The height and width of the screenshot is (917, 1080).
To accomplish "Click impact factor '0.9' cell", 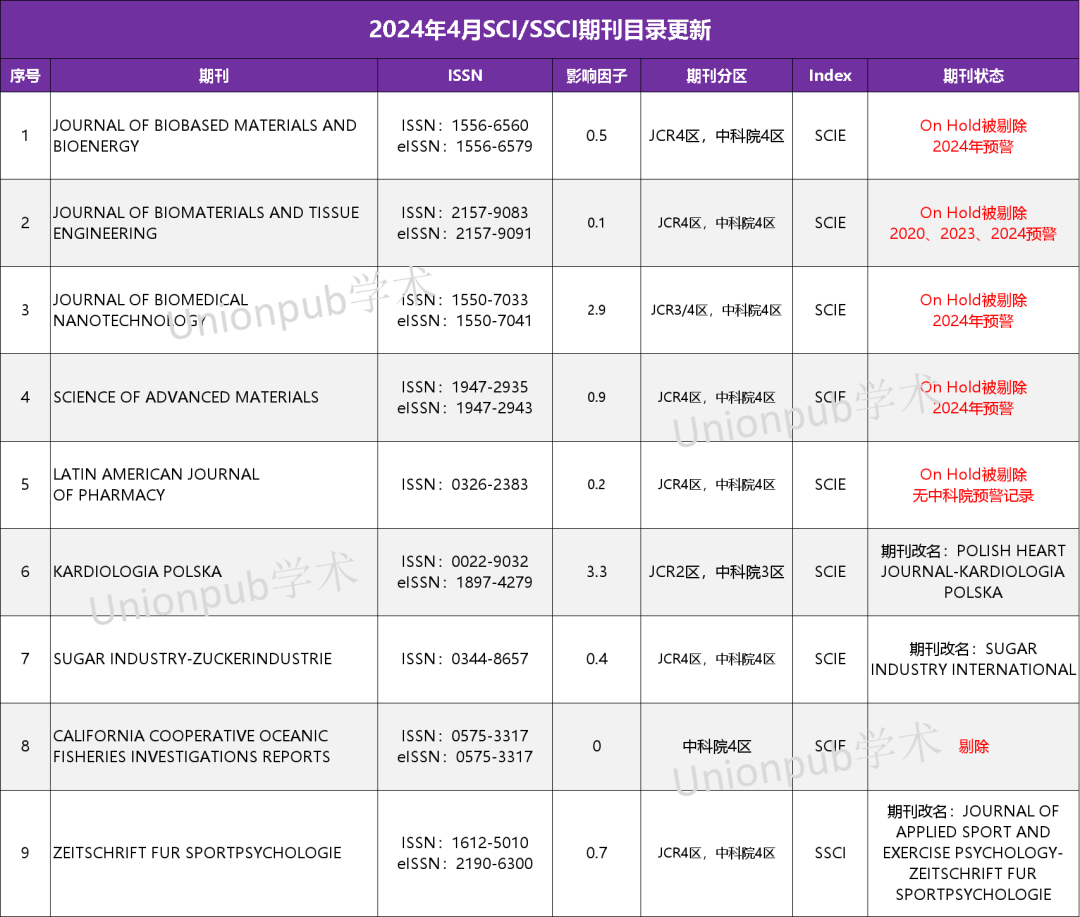I will tap(596, 398).
